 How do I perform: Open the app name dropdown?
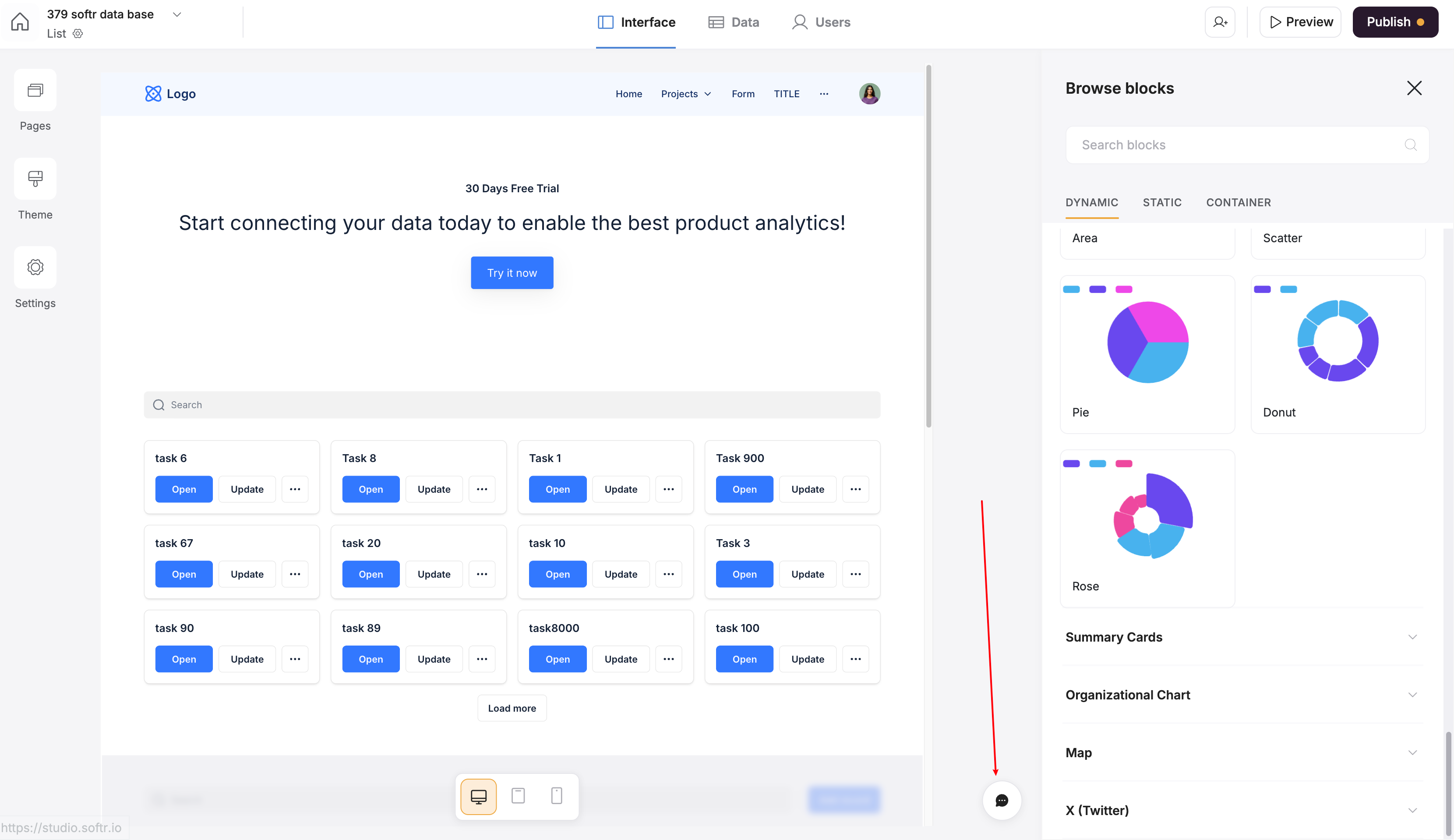point(177,14)
